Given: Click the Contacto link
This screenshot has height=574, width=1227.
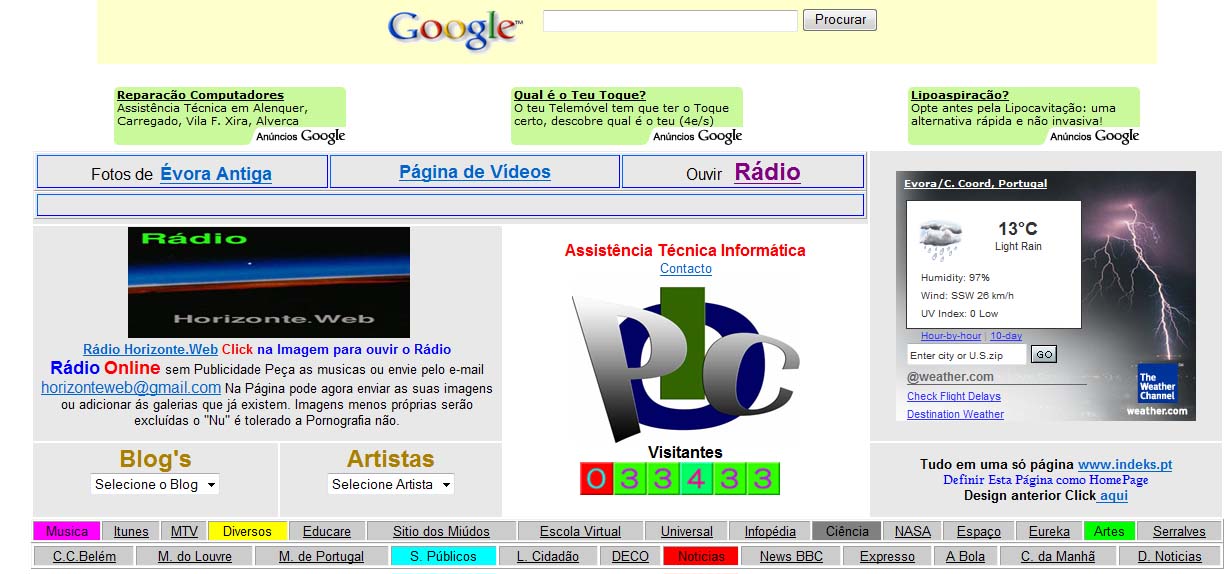Looking at the screenshot, I should (x=686, y=269).
